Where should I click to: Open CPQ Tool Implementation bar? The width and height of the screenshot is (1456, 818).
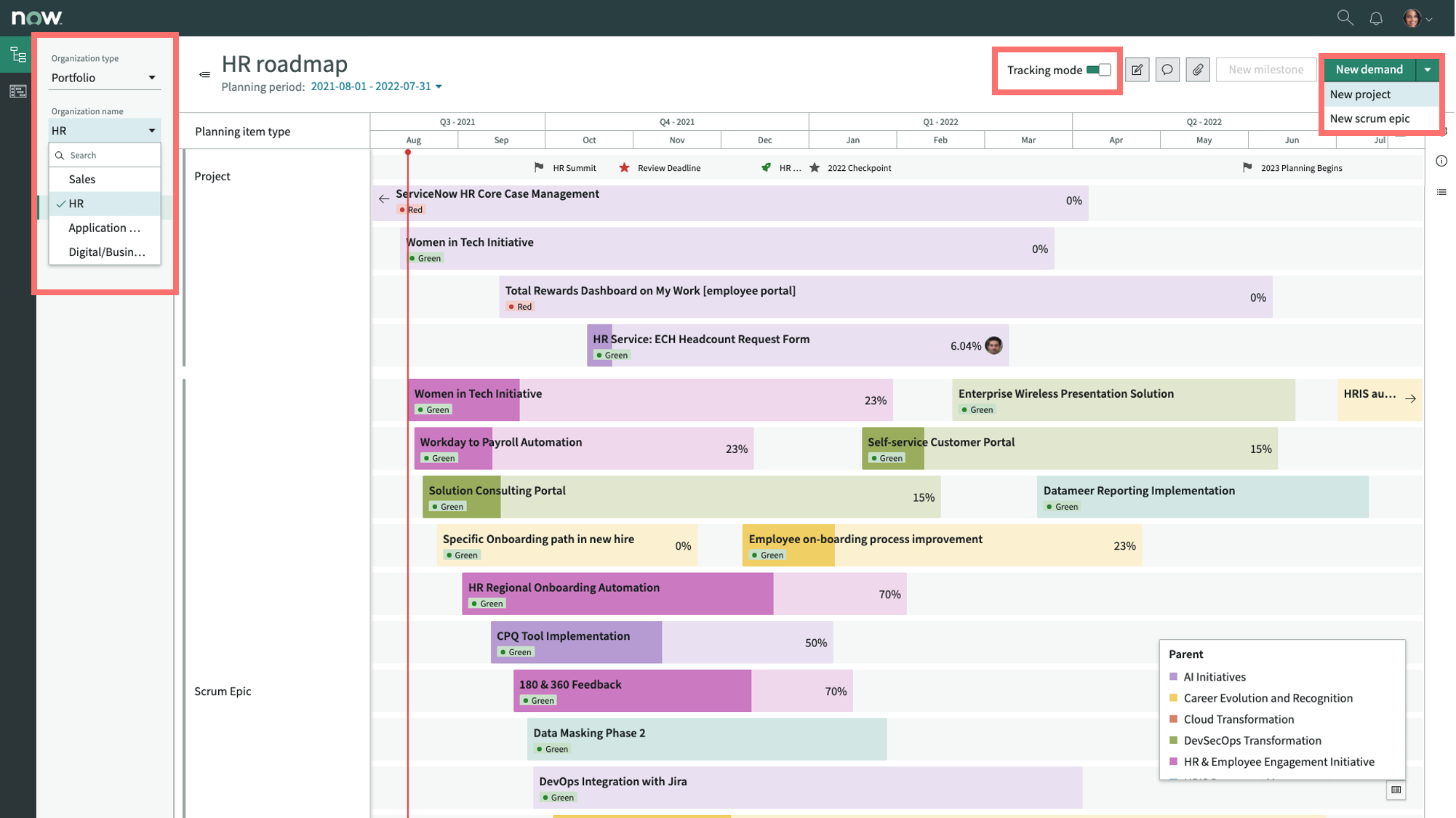pyautogui.click(x=662, y=643)
